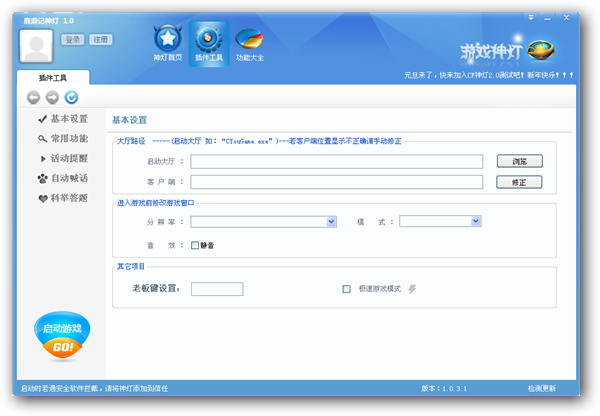Open the title bar menu arrow icon
Image resolution: width=600 pixels, height=416 pixels.
[x=531, y=18]
